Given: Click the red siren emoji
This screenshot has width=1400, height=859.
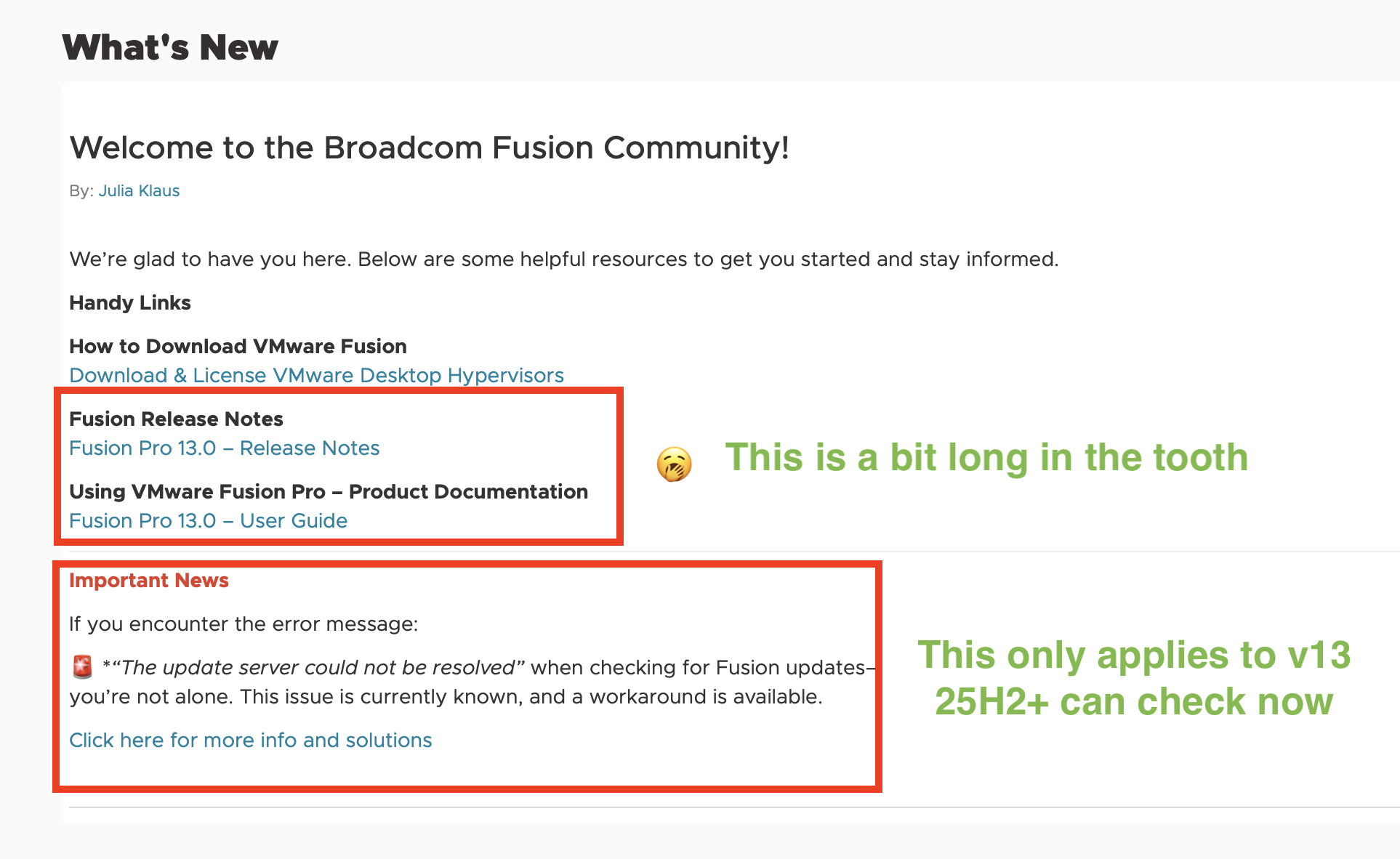Looking at the screenshot, I should 83,666.
